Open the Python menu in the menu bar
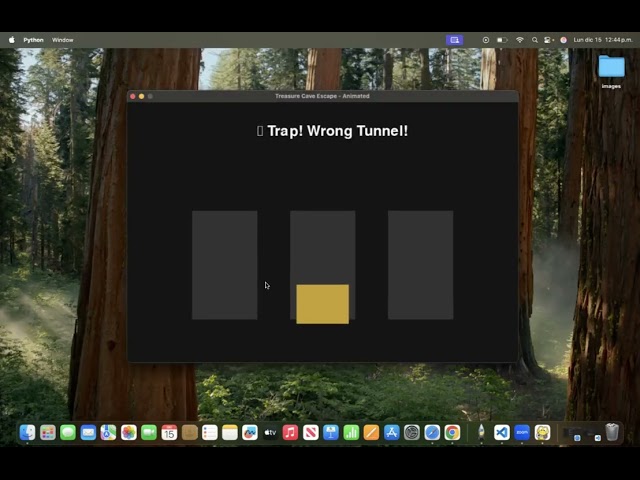Screen dimensions: 640x480 click(33, 40)
